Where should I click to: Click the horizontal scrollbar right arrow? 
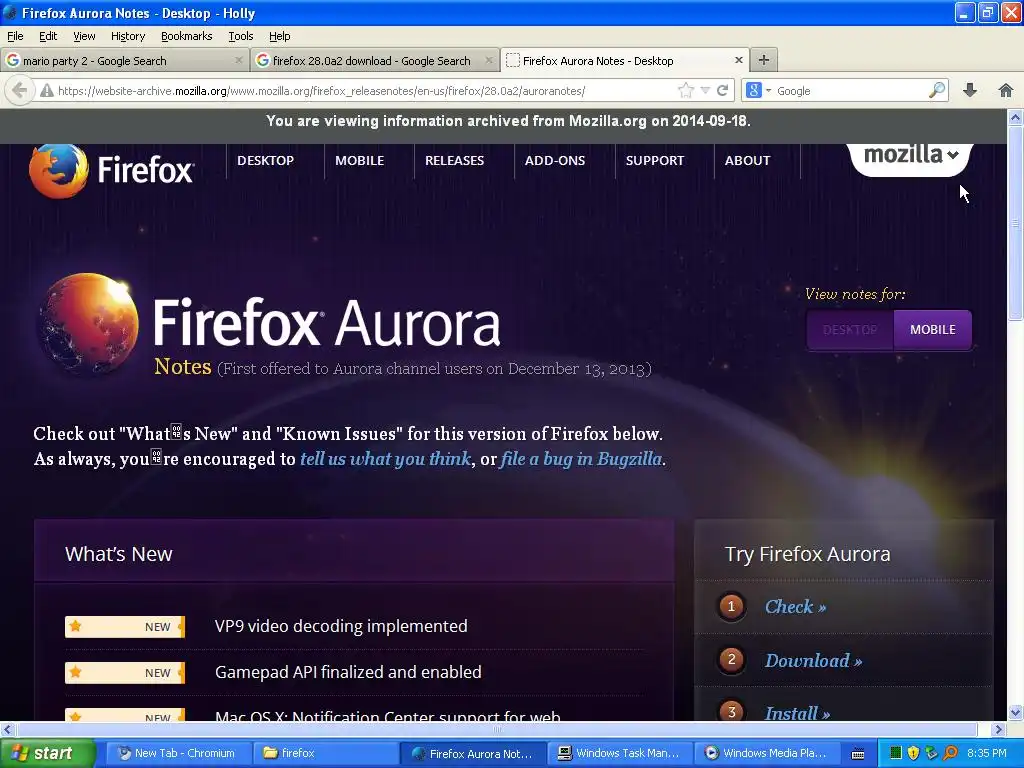(998, 729)
